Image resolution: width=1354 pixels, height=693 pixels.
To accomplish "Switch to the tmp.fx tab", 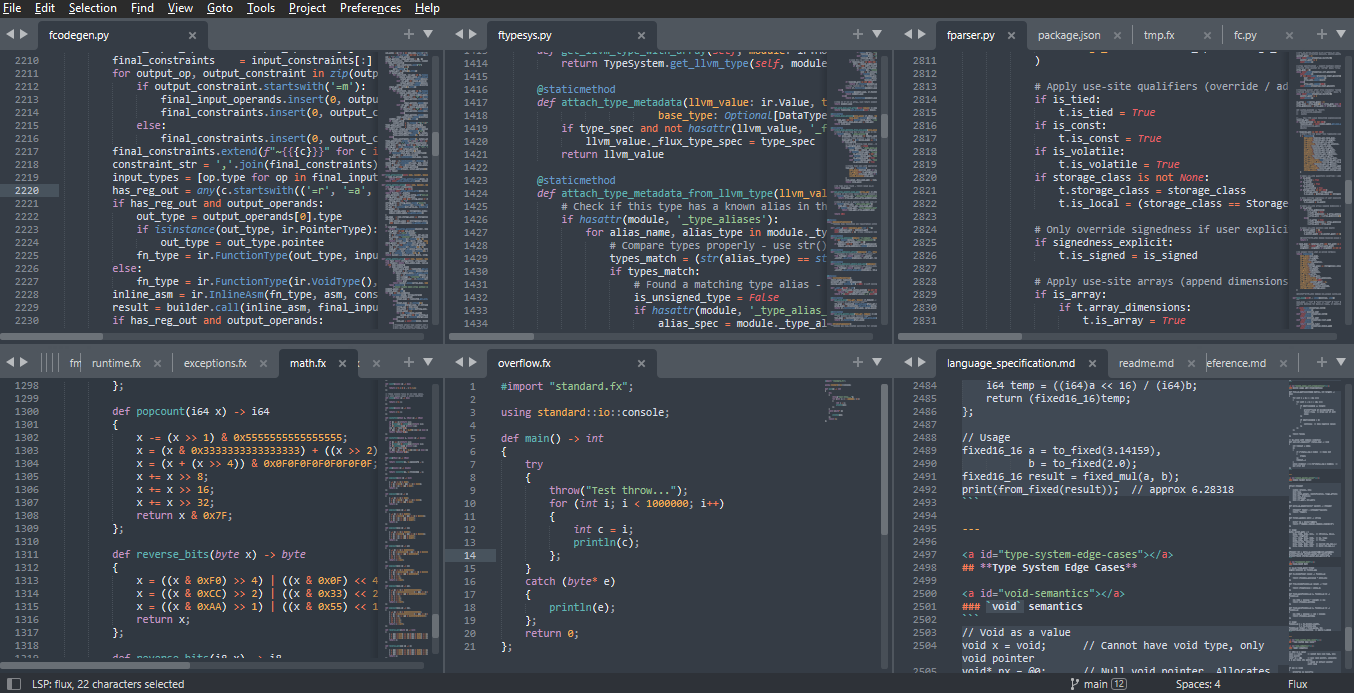I will pos(1159,35).
